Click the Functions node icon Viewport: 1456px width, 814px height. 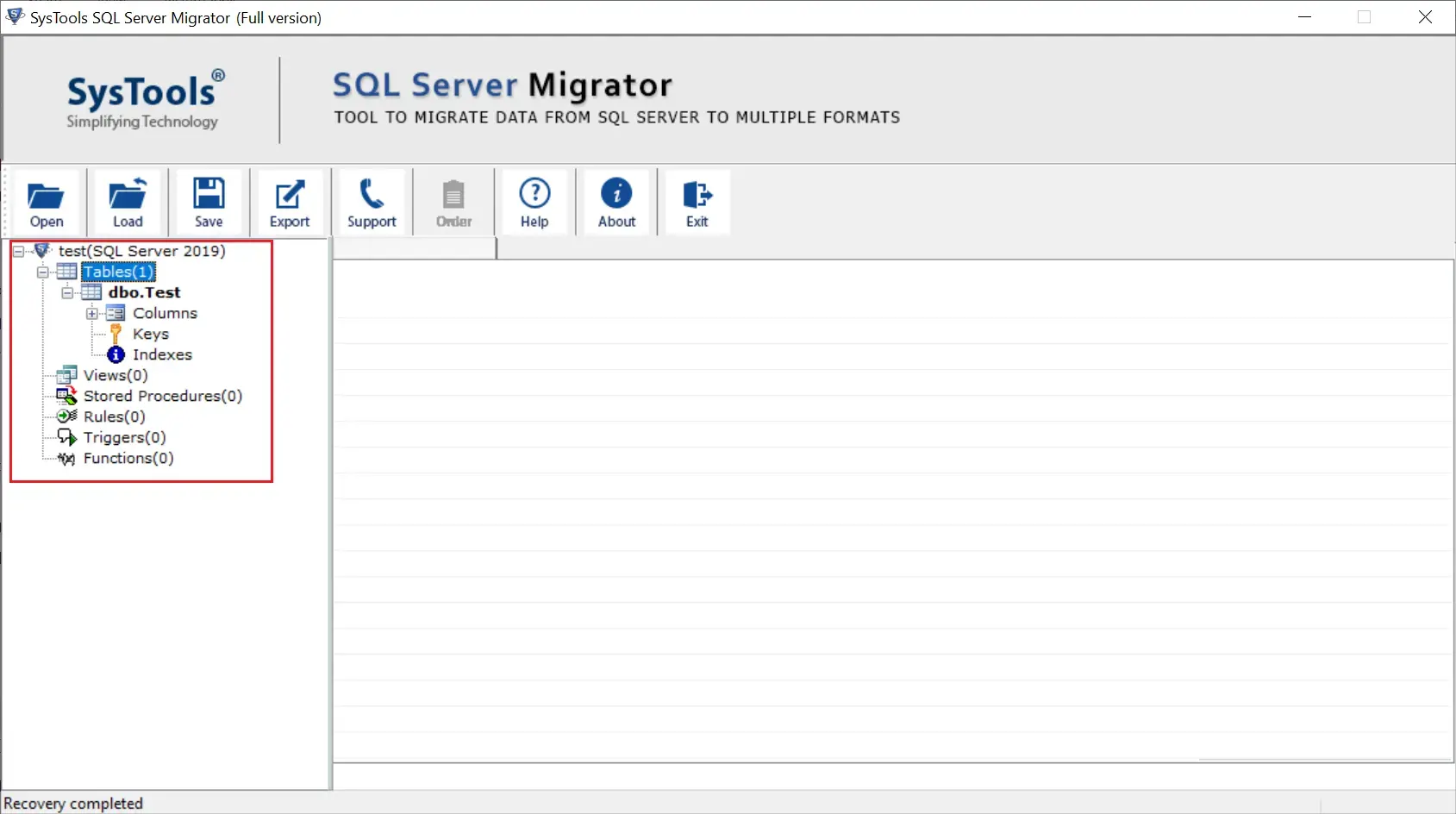pyautogui.click(x=66, y=459)
